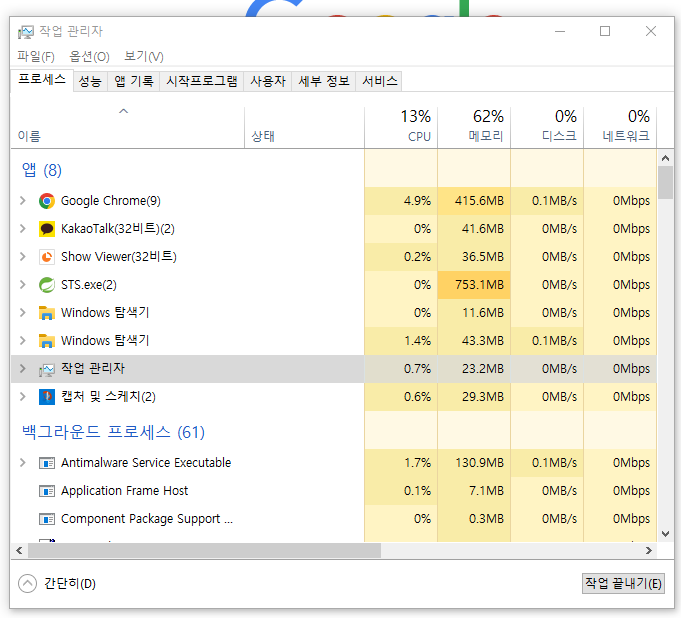The height and width of the screenshot is (618, 681).
Task: Open the 파일(F) menu
Action: (x=36, y=56)
